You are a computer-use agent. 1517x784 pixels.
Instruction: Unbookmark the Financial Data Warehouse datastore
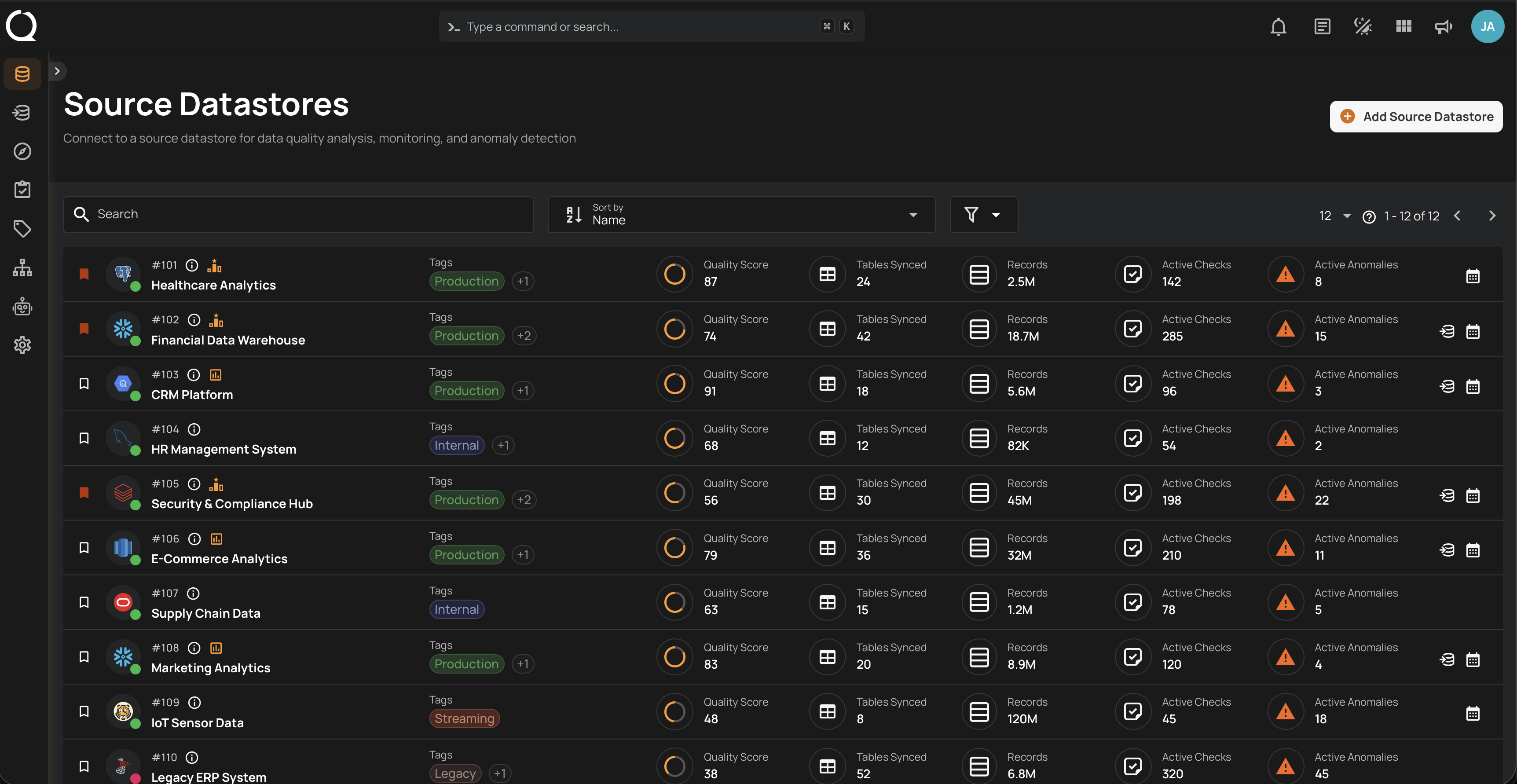pos(84,329)
